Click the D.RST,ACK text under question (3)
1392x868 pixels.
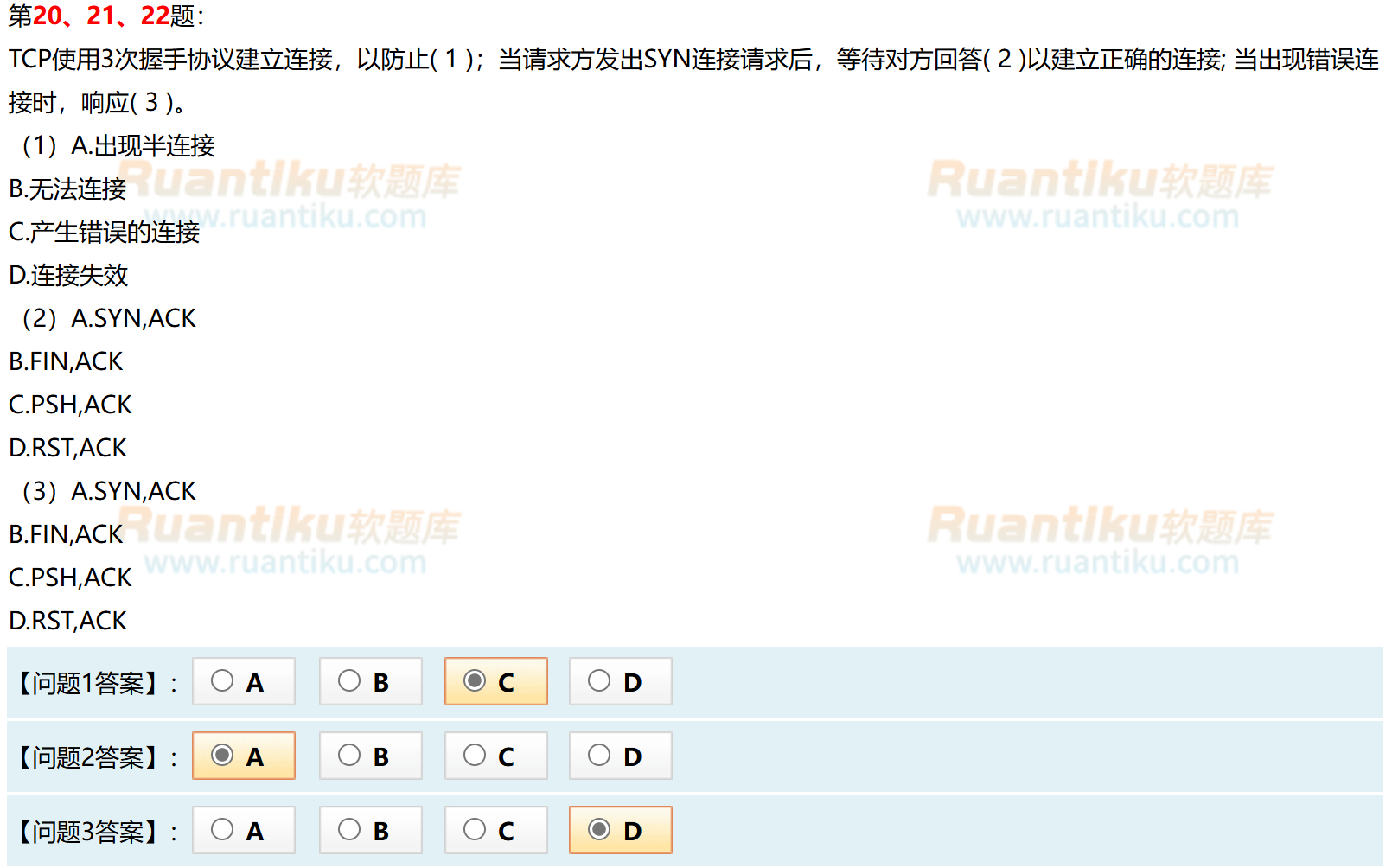pyautogui.click(x=67, y=621)
